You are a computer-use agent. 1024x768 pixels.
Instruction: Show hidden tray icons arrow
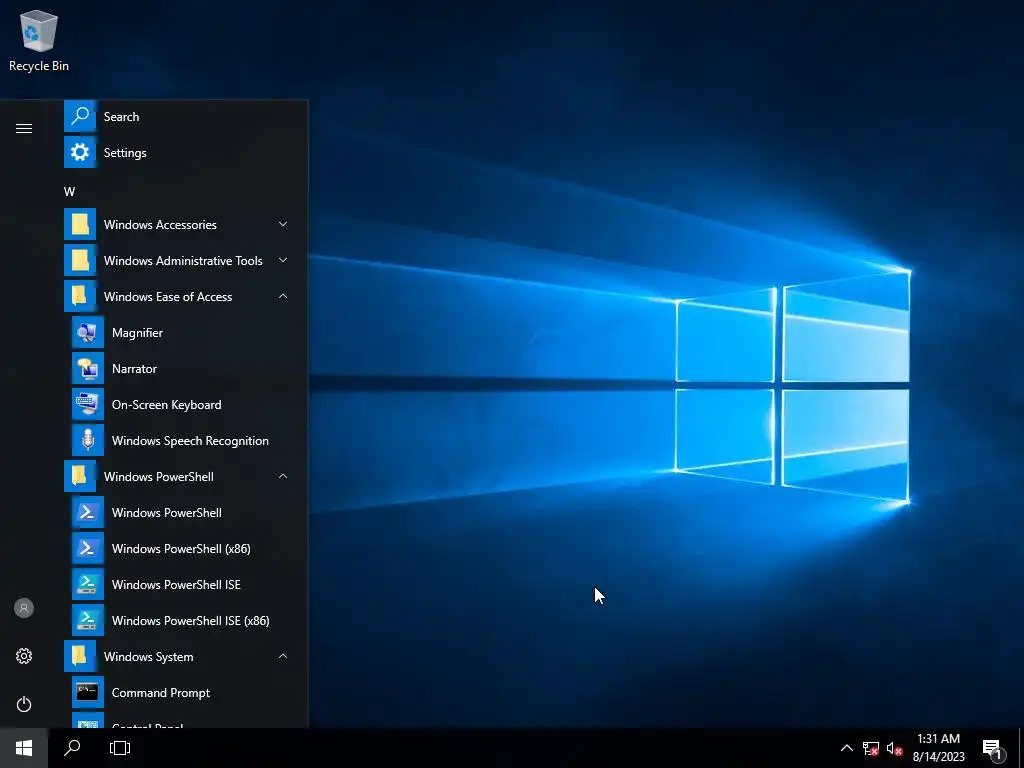pos(846,748)
